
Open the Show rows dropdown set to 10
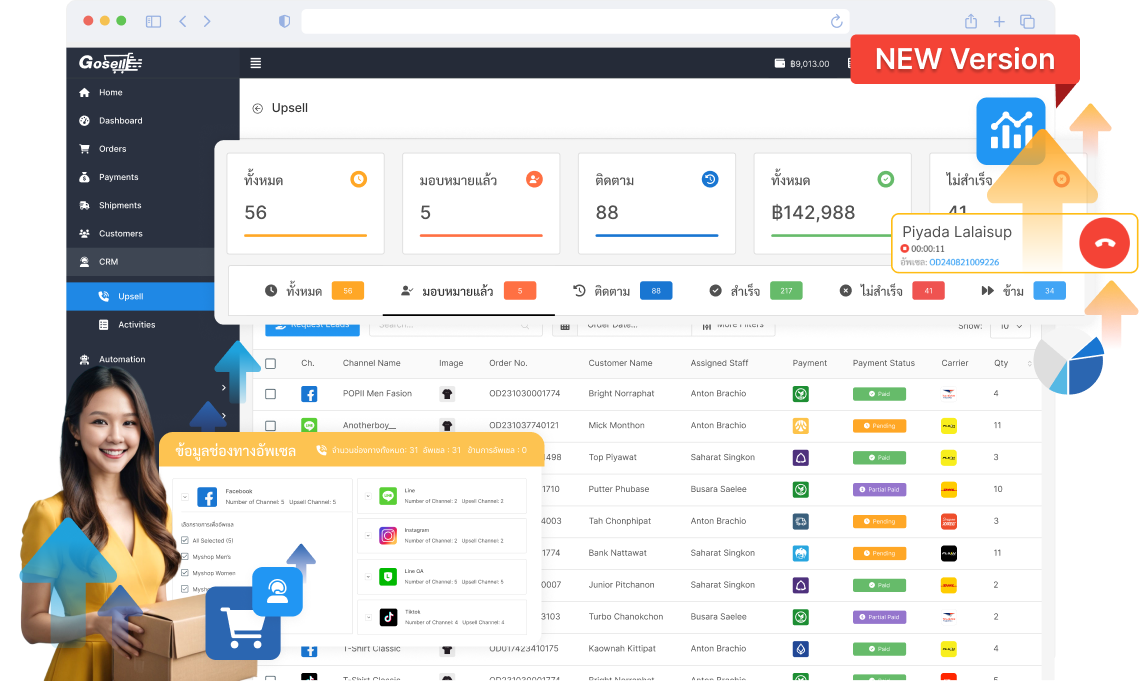[x=1011, y=327]
